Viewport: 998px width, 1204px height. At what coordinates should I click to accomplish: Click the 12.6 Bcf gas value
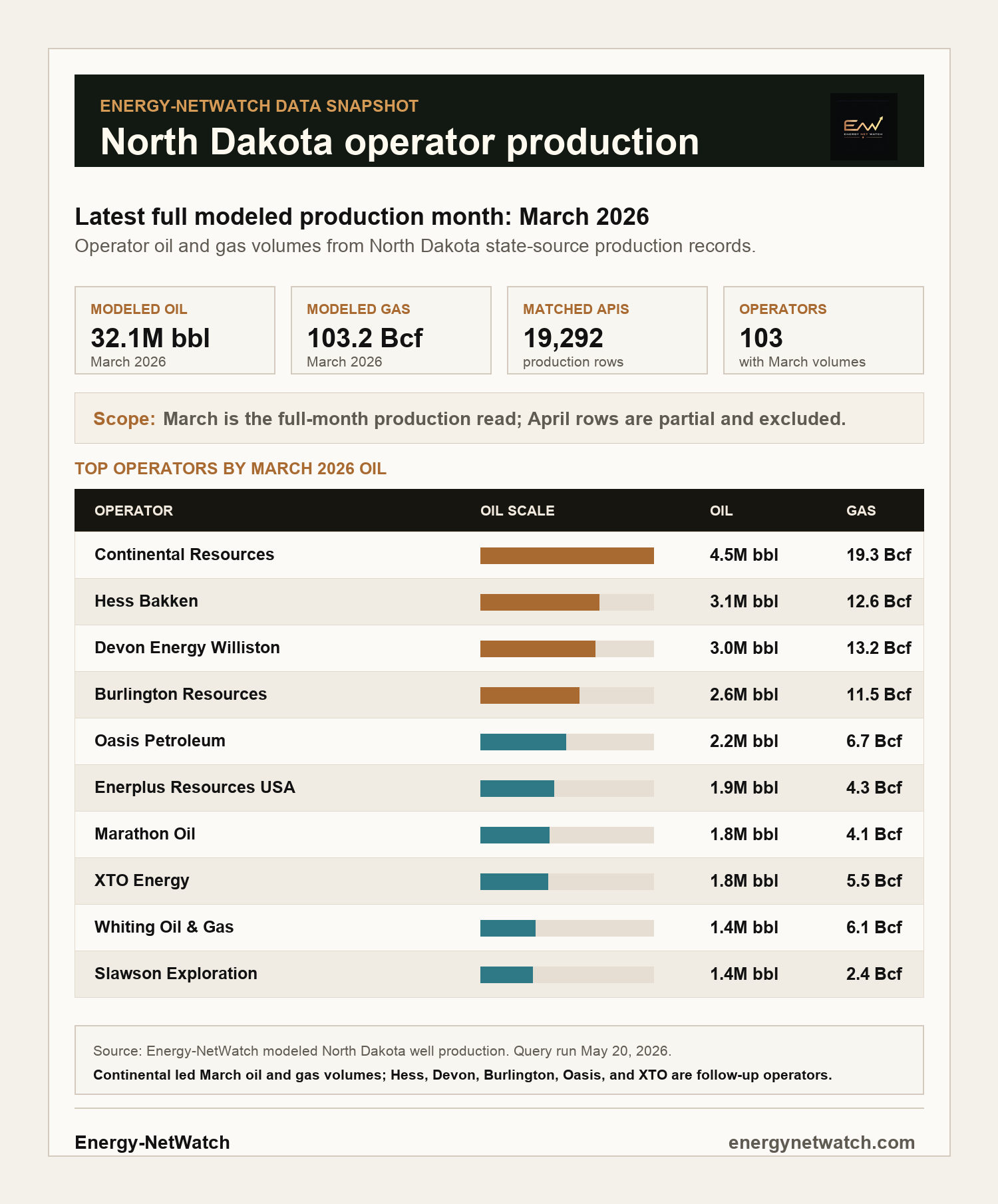click(878, 601)
